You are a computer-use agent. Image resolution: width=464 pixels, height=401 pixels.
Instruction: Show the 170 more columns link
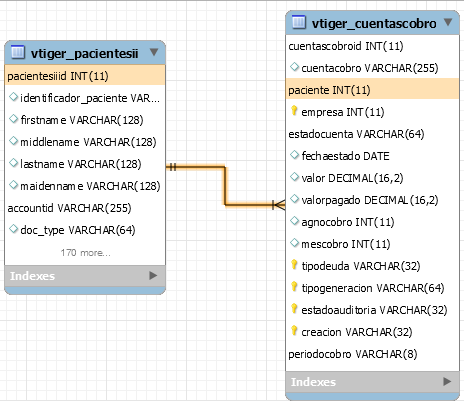(85, 253)
